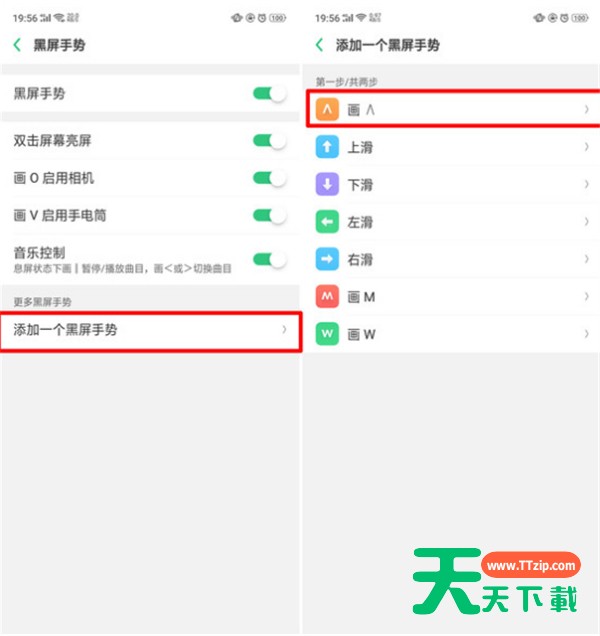This screenshot has width=600, height=636.
Task: Open the 右滑 gesture row
Action: (452, 259)
